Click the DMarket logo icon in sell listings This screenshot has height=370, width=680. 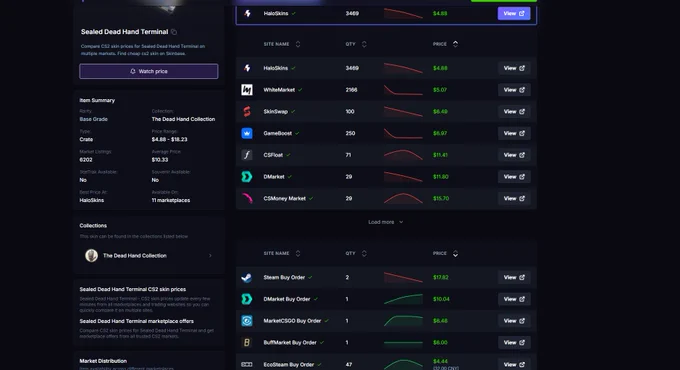pos(247,177)
